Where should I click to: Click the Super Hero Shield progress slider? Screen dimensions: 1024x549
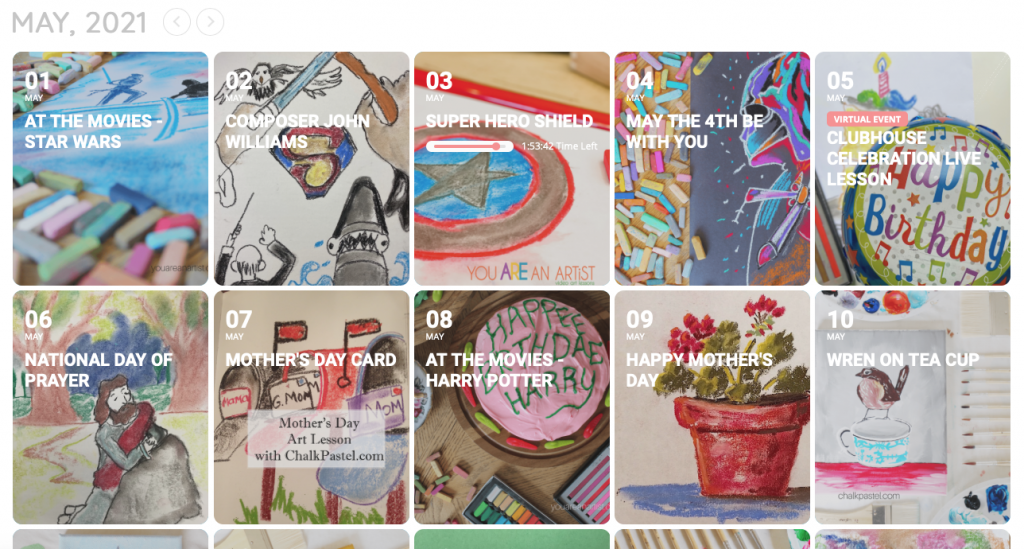coord(470,146)
